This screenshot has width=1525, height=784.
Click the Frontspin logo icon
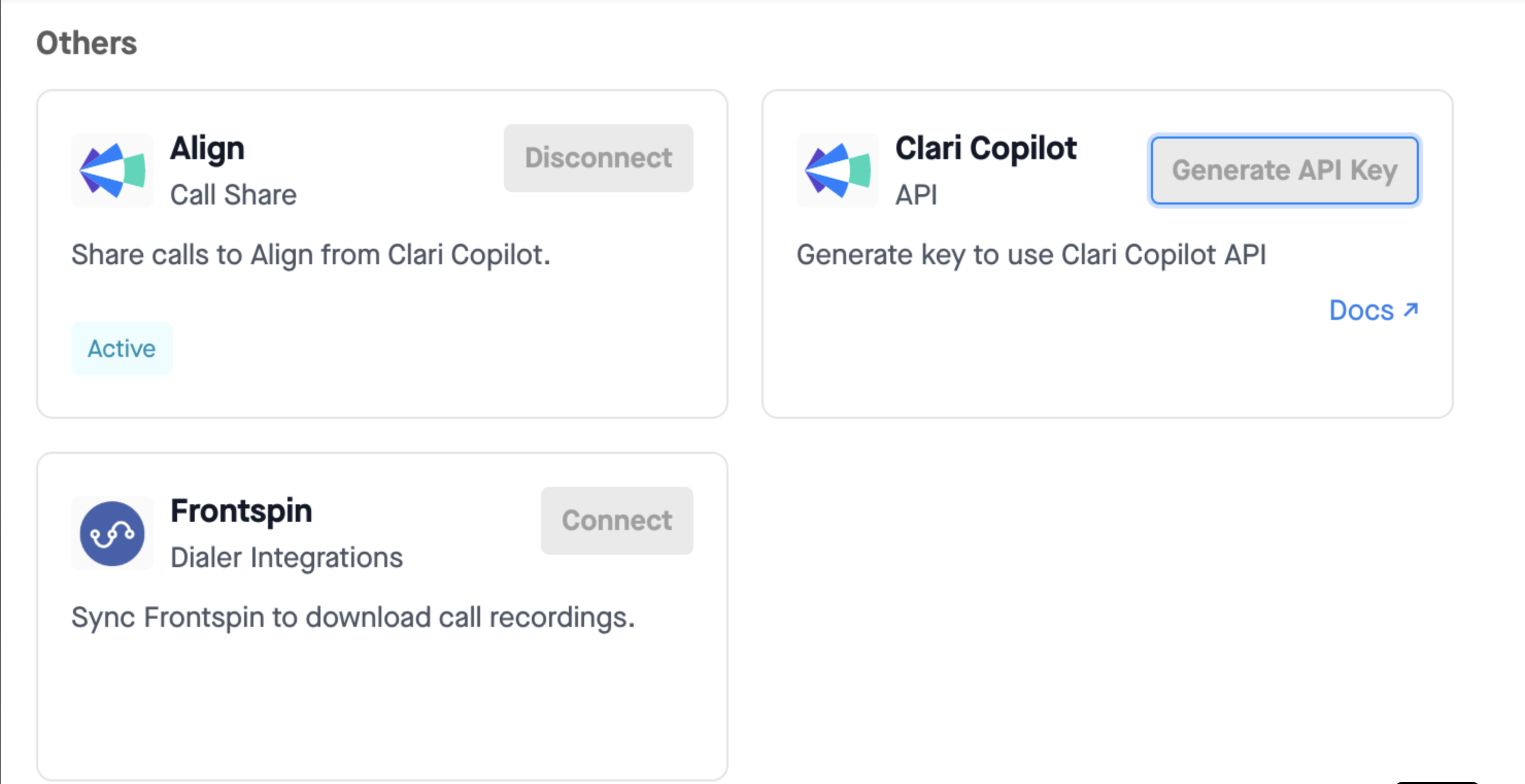point(112,533)
